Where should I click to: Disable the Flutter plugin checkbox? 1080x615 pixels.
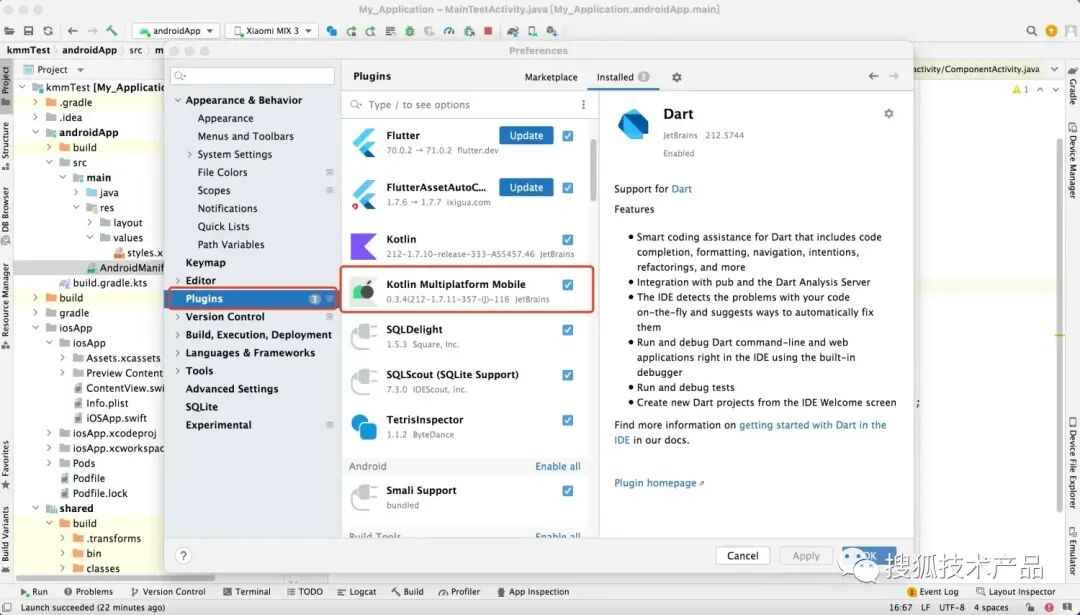point(568,136)
